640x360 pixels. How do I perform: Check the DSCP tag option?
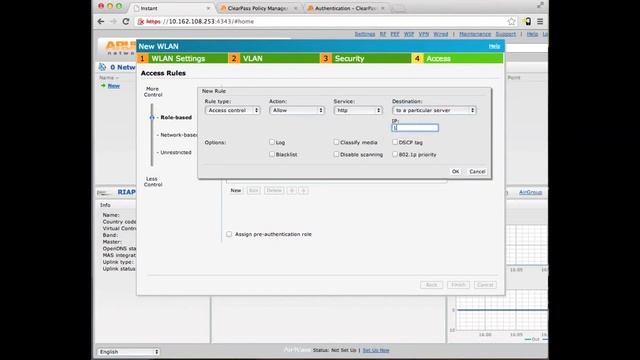395,142
